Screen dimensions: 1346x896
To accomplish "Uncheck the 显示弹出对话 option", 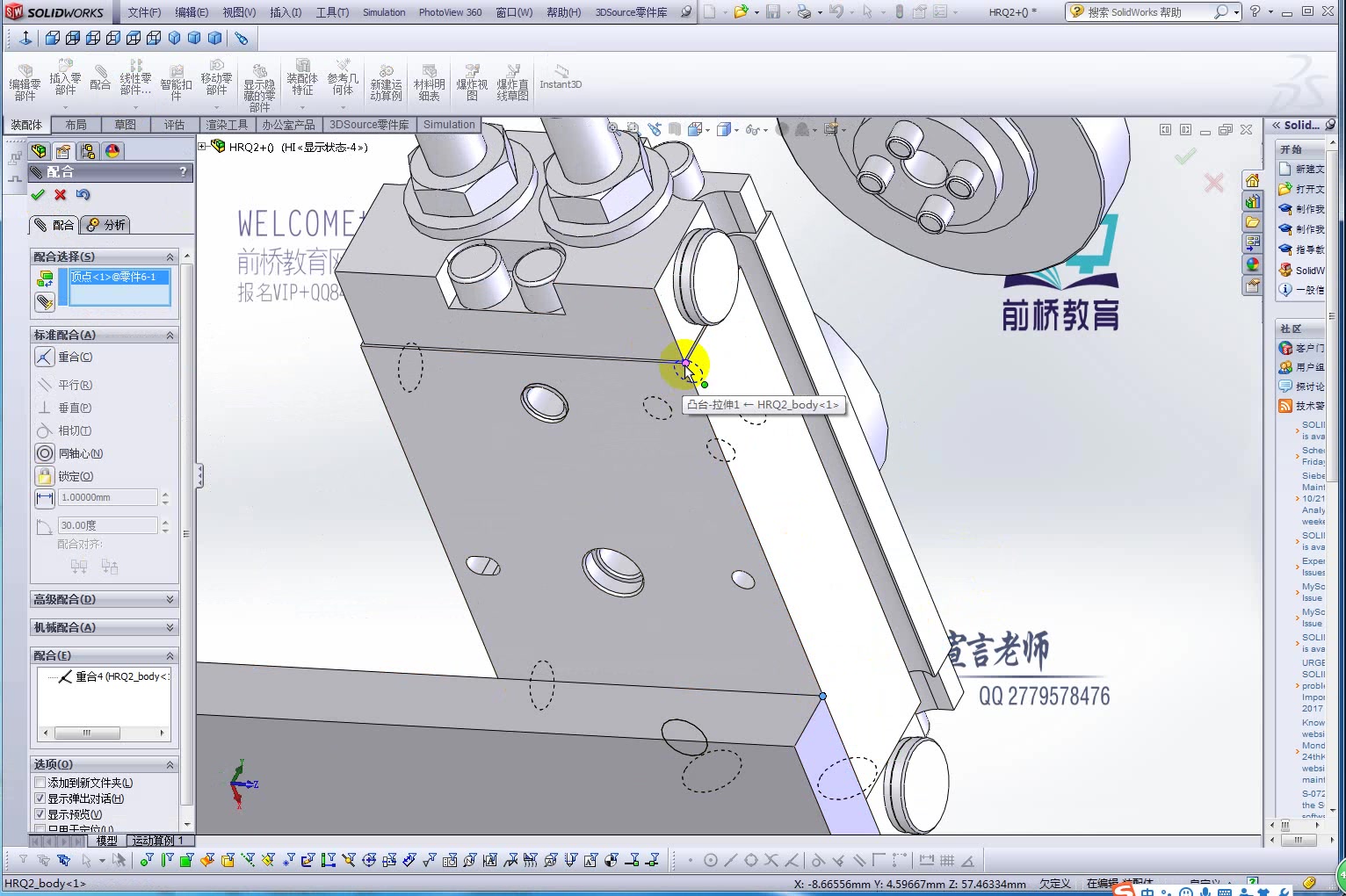I will 40,798.
